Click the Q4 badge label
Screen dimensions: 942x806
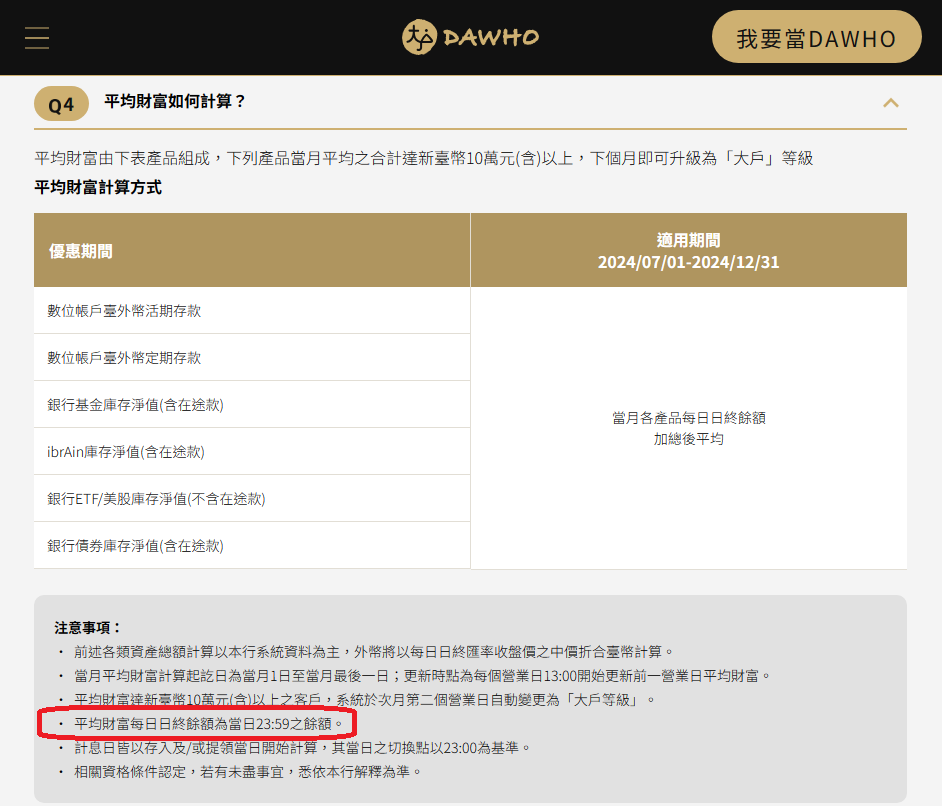coord(61,104)
